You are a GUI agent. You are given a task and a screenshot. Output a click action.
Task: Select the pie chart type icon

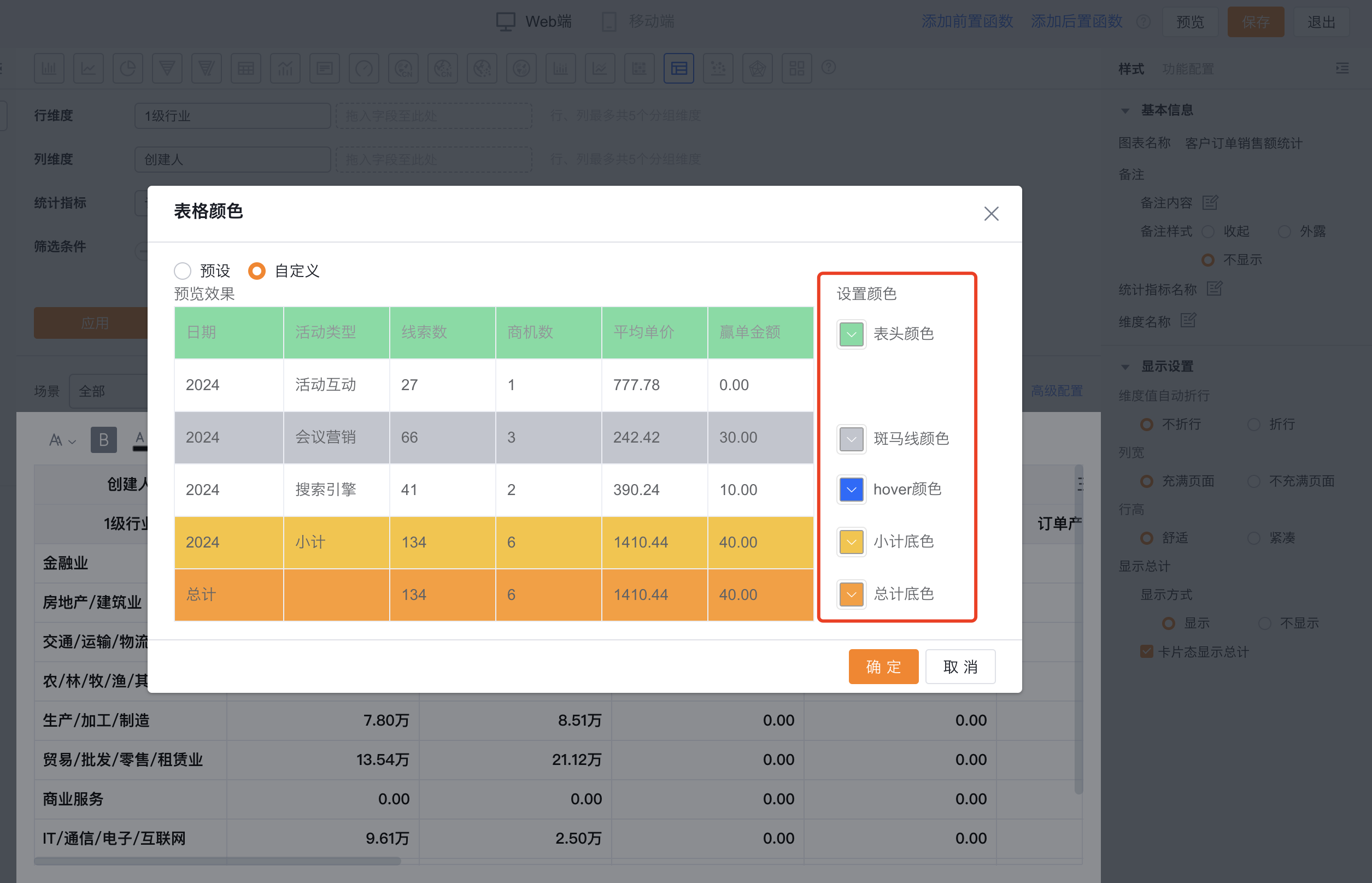[127, 69]
